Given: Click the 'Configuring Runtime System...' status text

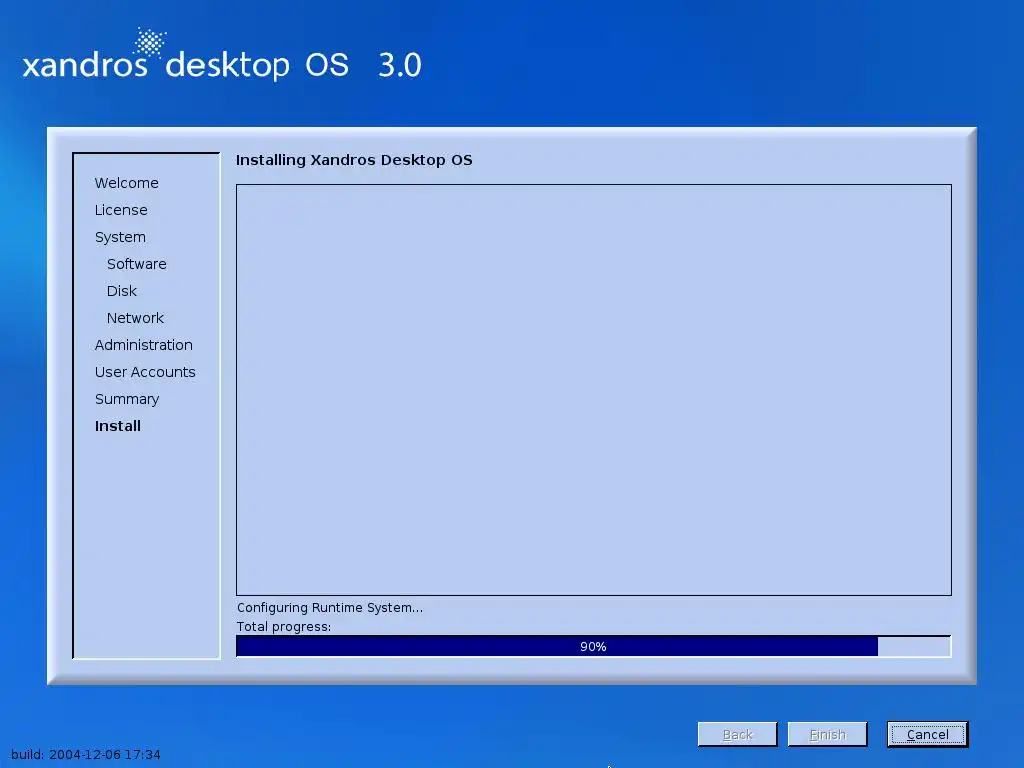Looking at the screenshot, I should [x=330, y=607].
